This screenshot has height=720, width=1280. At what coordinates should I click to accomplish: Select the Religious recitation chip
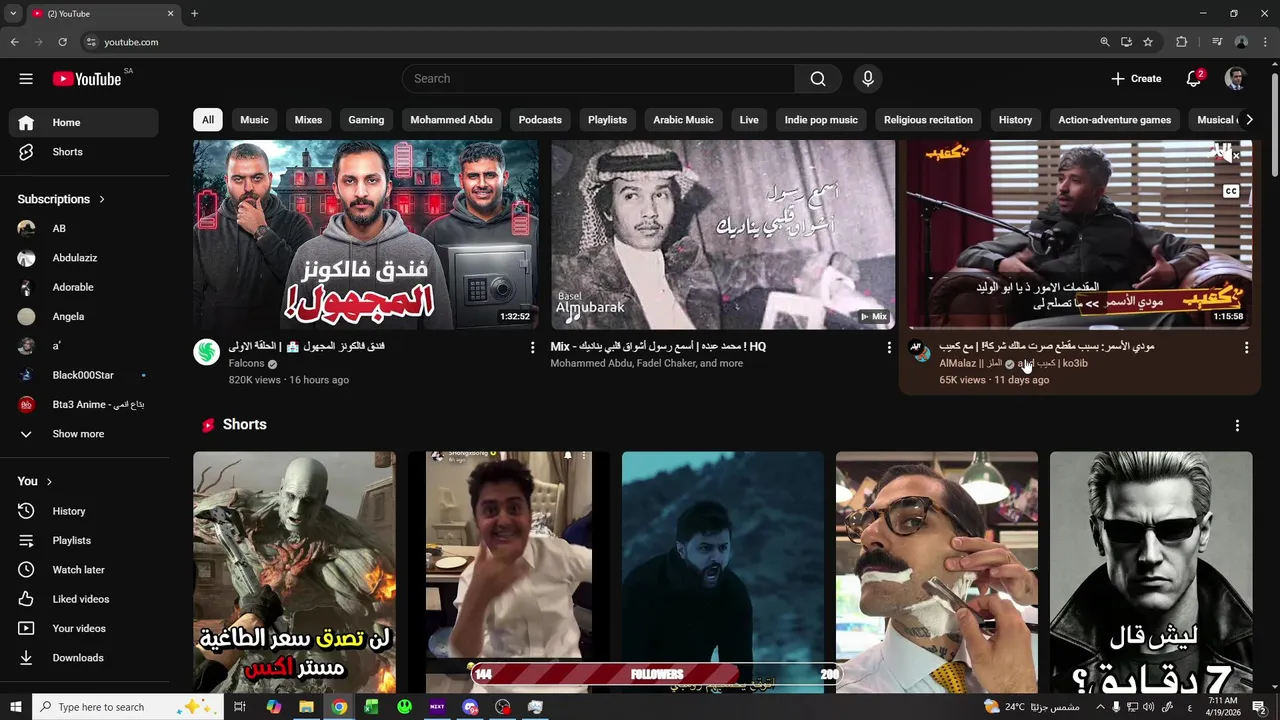(x=928, y=120)
